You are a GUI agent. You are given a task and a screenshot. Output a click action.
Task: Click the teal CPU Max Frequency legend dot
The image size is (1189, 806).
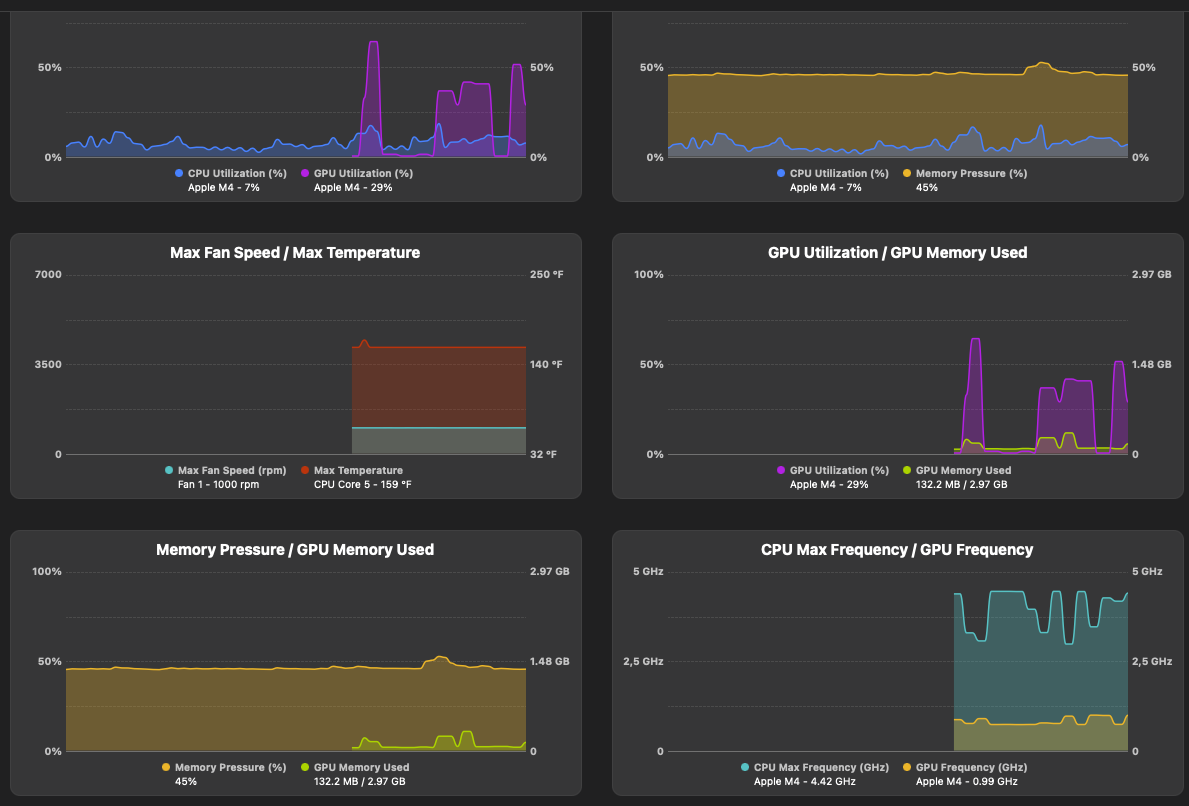pyautogui.click(x=745, y=767)
